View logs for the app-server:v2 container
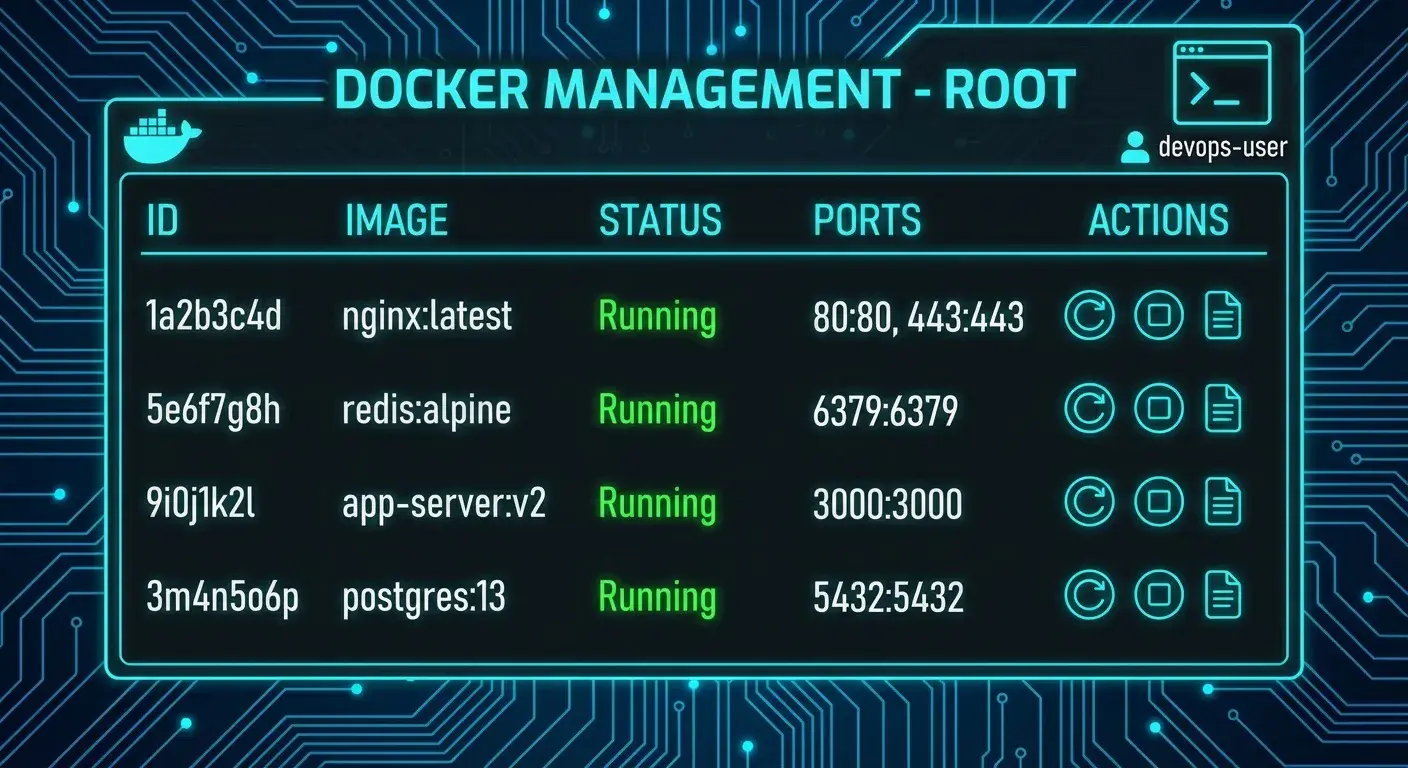Image resolution: width=1408 pixels, height=768 pixels. point(1222,502)
